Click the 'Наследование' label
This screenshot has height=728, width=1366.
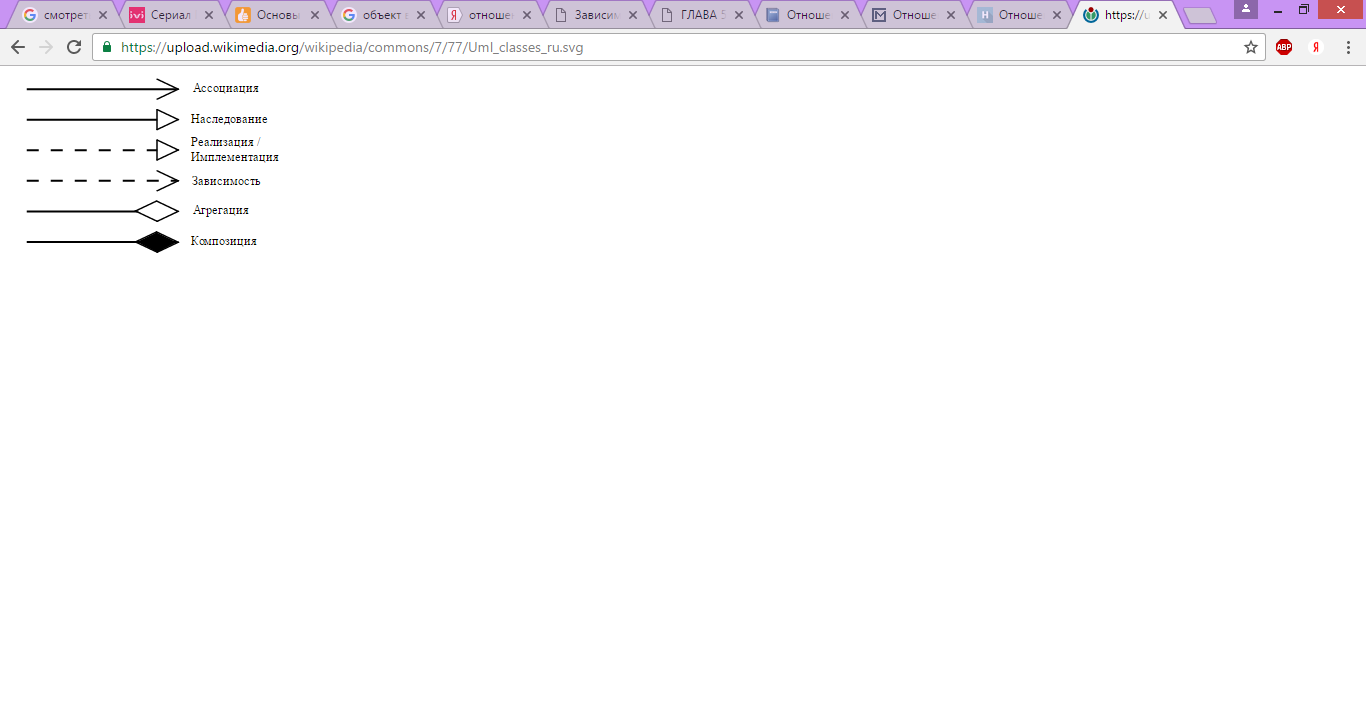[229, 119]
